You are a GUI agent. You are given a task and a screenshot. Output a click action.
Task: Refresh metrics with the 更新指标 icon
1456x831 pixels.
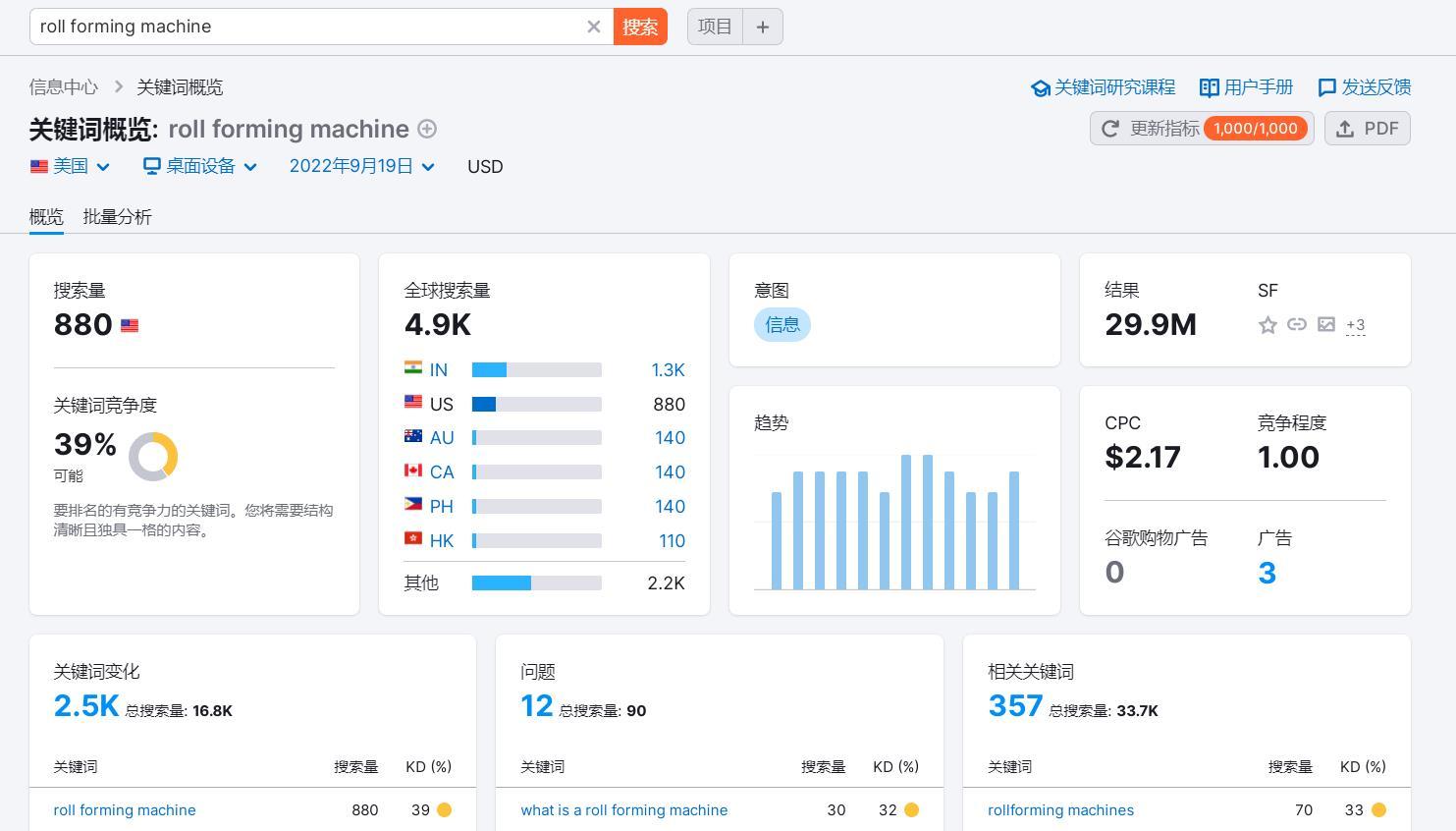point(1110,128)
